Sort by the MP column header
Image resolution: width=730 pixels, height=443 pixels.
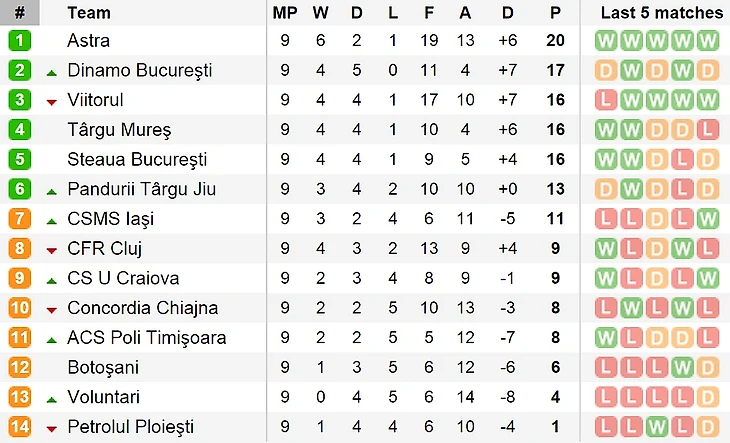[x=285, y=13]
